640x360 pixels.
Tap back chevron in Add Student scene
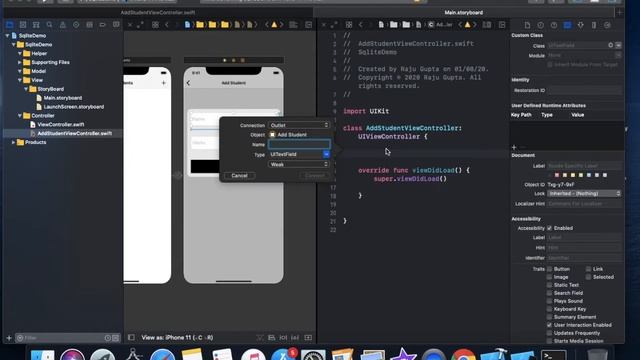click(x=188, y=83)
